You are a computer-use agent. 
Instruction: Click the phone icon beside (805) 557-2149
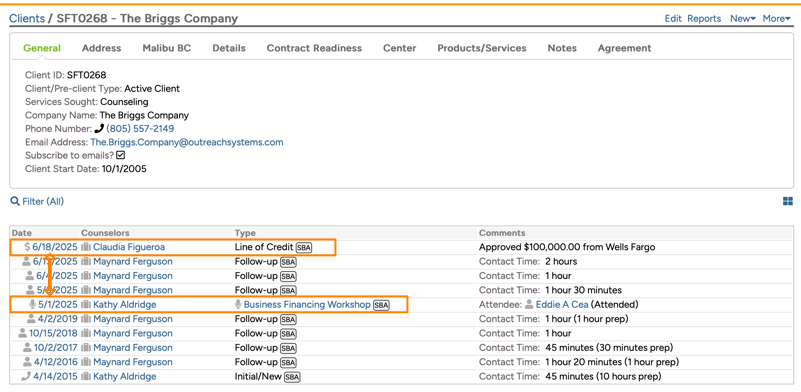point(99,128)
